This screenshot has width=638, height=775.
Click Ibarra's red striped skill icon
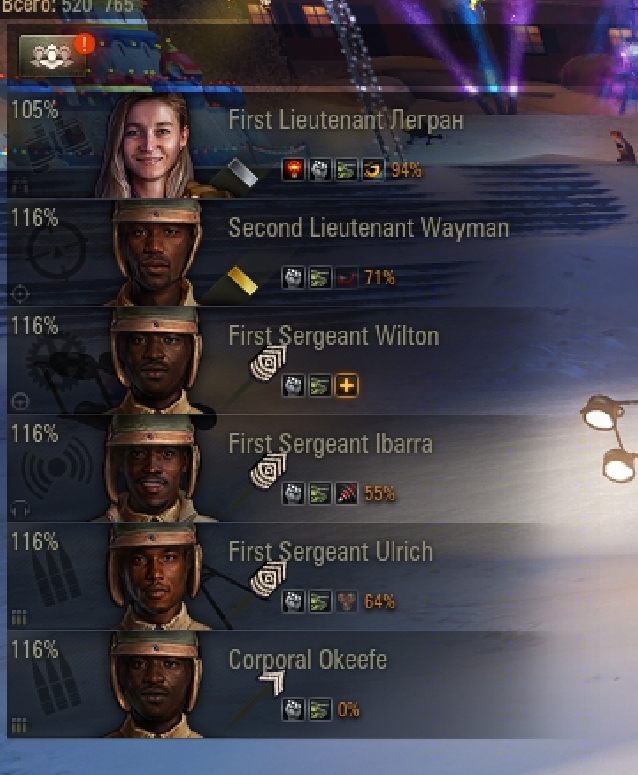tap(346, 493)
